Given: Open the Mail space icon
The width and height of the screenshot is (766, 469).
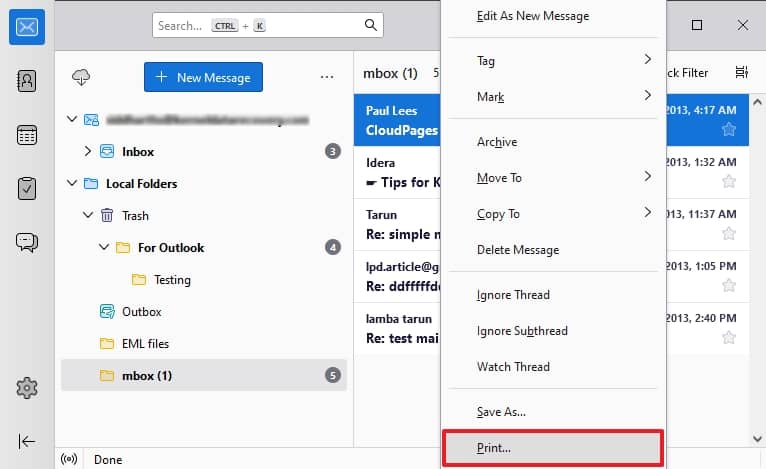Looking at the screenshot, I should (27, 27).
